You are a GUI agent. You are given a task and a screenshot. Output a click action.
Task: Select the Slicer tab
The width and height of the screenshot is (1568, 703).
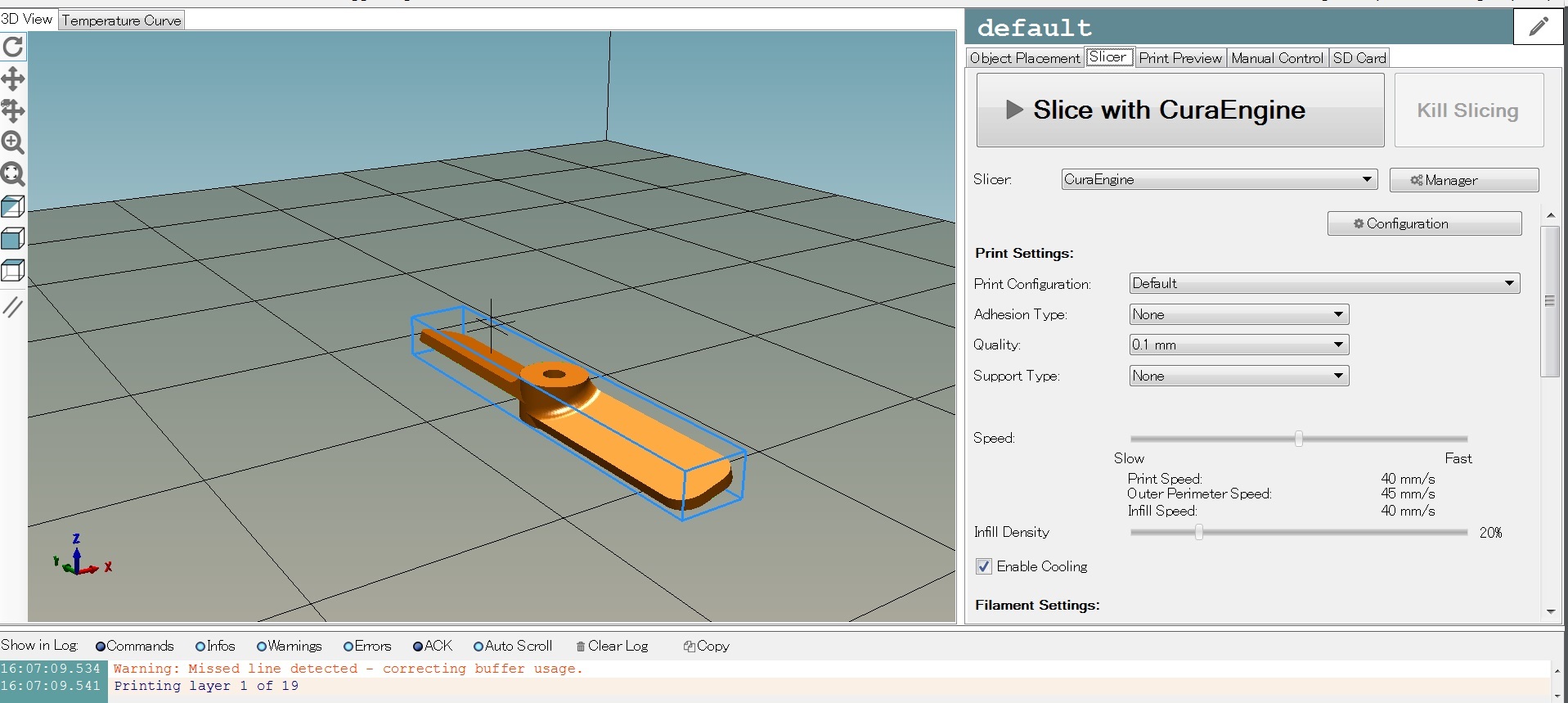(x=1109, y=56)
